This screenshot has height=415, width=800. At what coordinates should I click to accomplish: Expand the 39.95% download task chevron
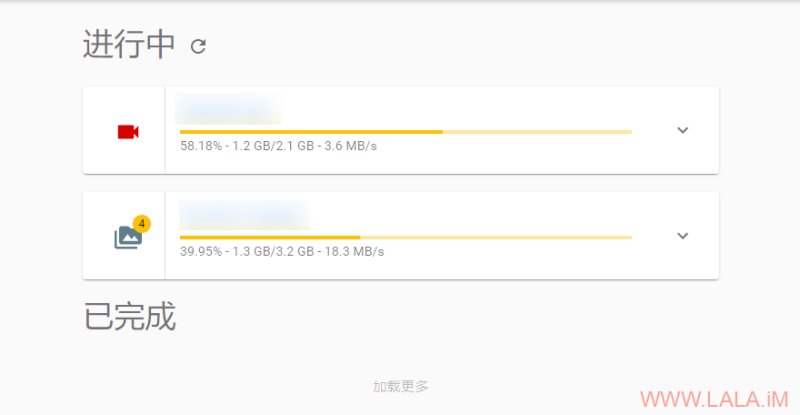pyautogui.click(x=683, y=236)
